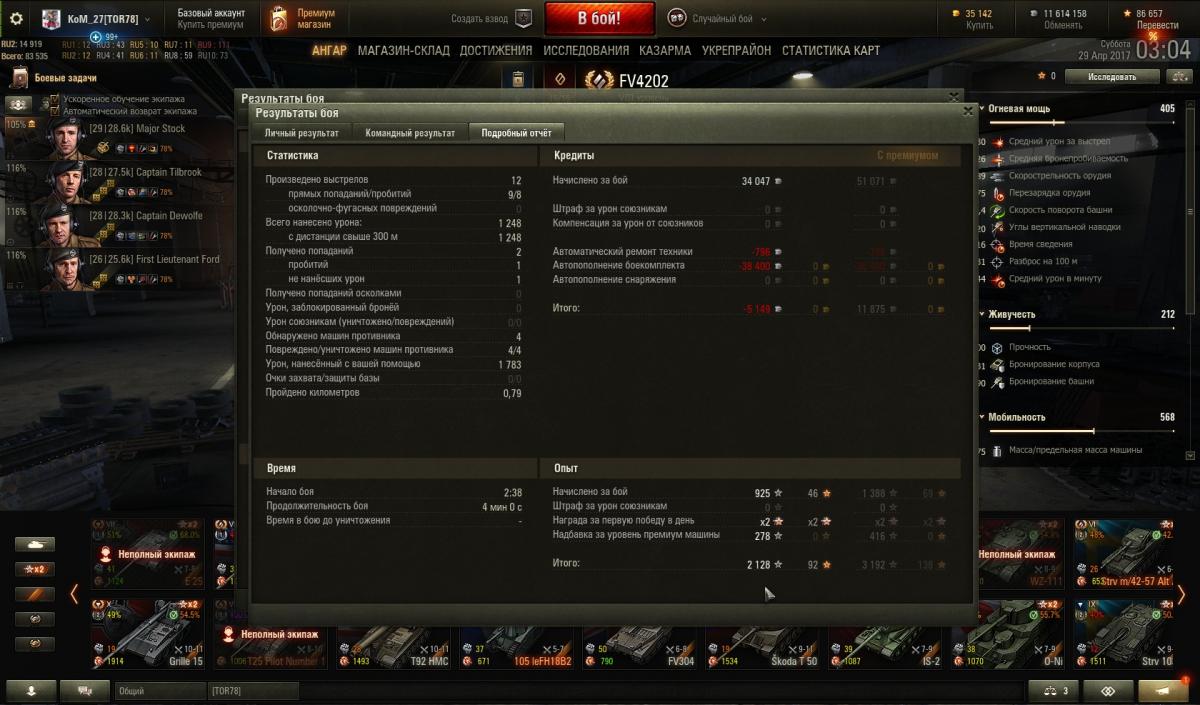The image size is (1200, 705).
Task: Open the chat channels icon
Action: pos(85,690)
